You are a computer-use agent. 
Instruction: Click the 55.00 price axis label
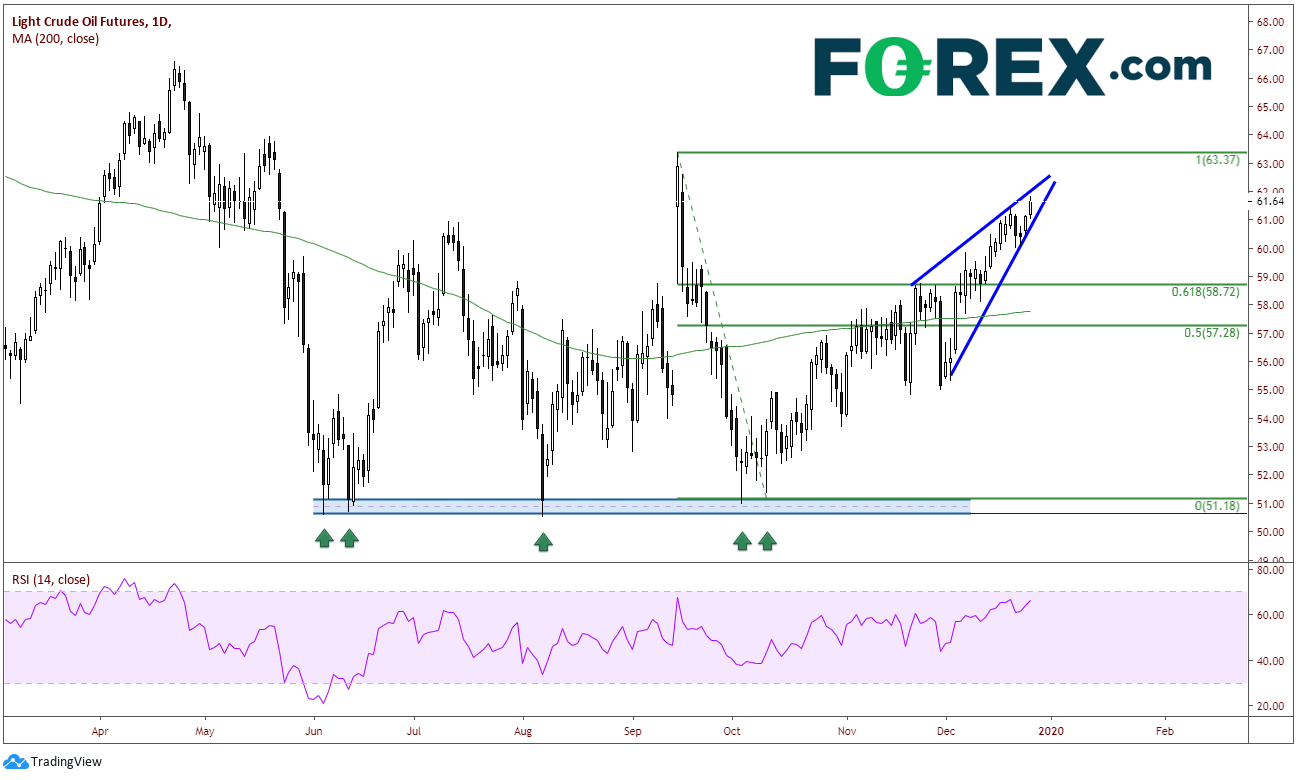click(1270, 390)
